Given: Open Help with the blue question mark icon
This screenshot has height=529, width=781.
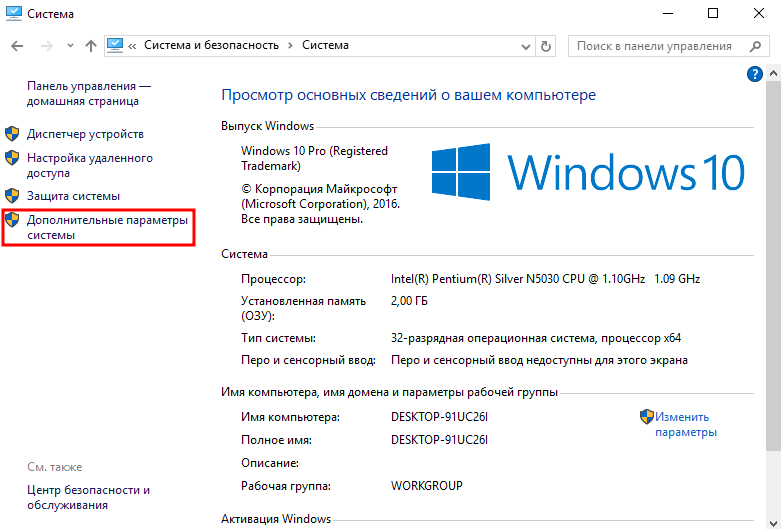Looking at the screenshot, I should (755, 74).
